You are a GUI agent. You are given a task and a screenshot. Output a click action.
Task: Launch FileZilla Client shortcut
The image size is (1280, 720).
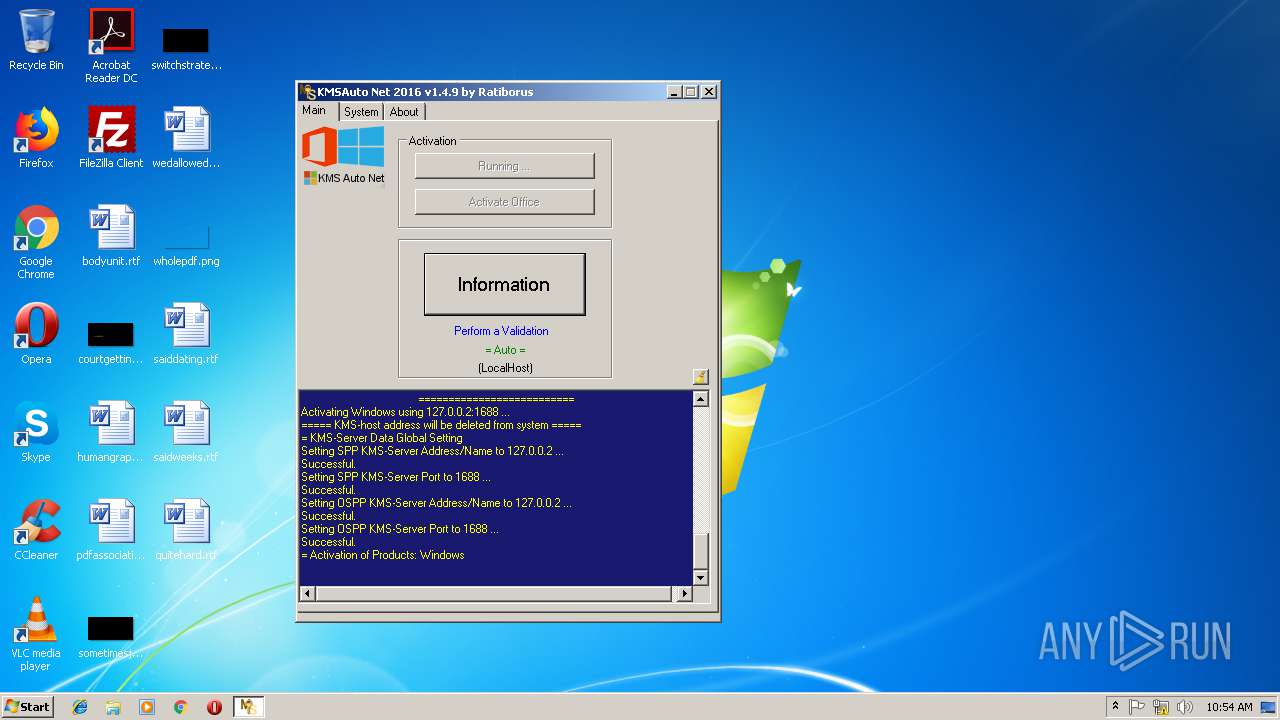111,138
